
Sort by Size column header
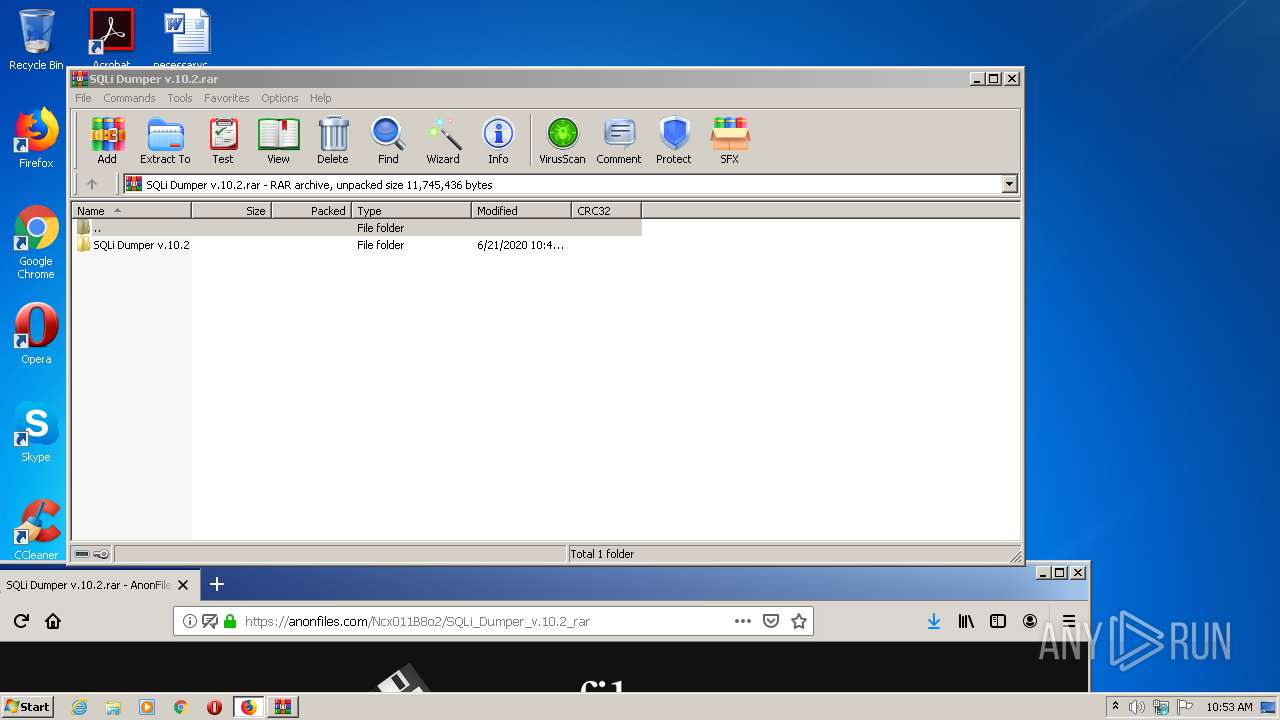click(x=231, y=211)
